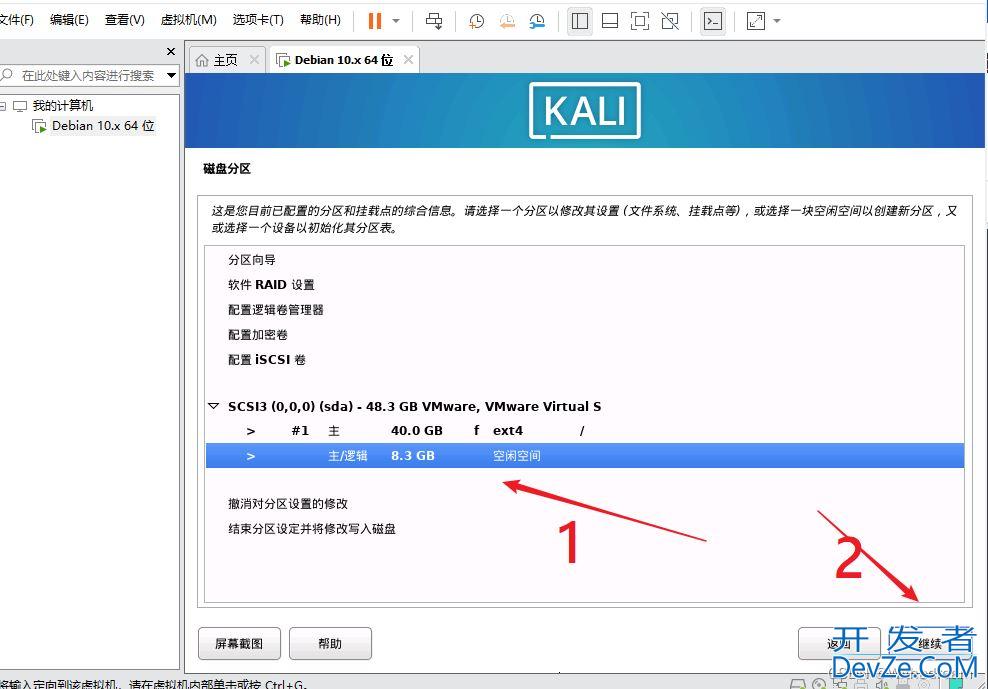The width and height of the screenshot is (988, 689).
Task: Open the 编辑(E) menu
Action: 69,20
